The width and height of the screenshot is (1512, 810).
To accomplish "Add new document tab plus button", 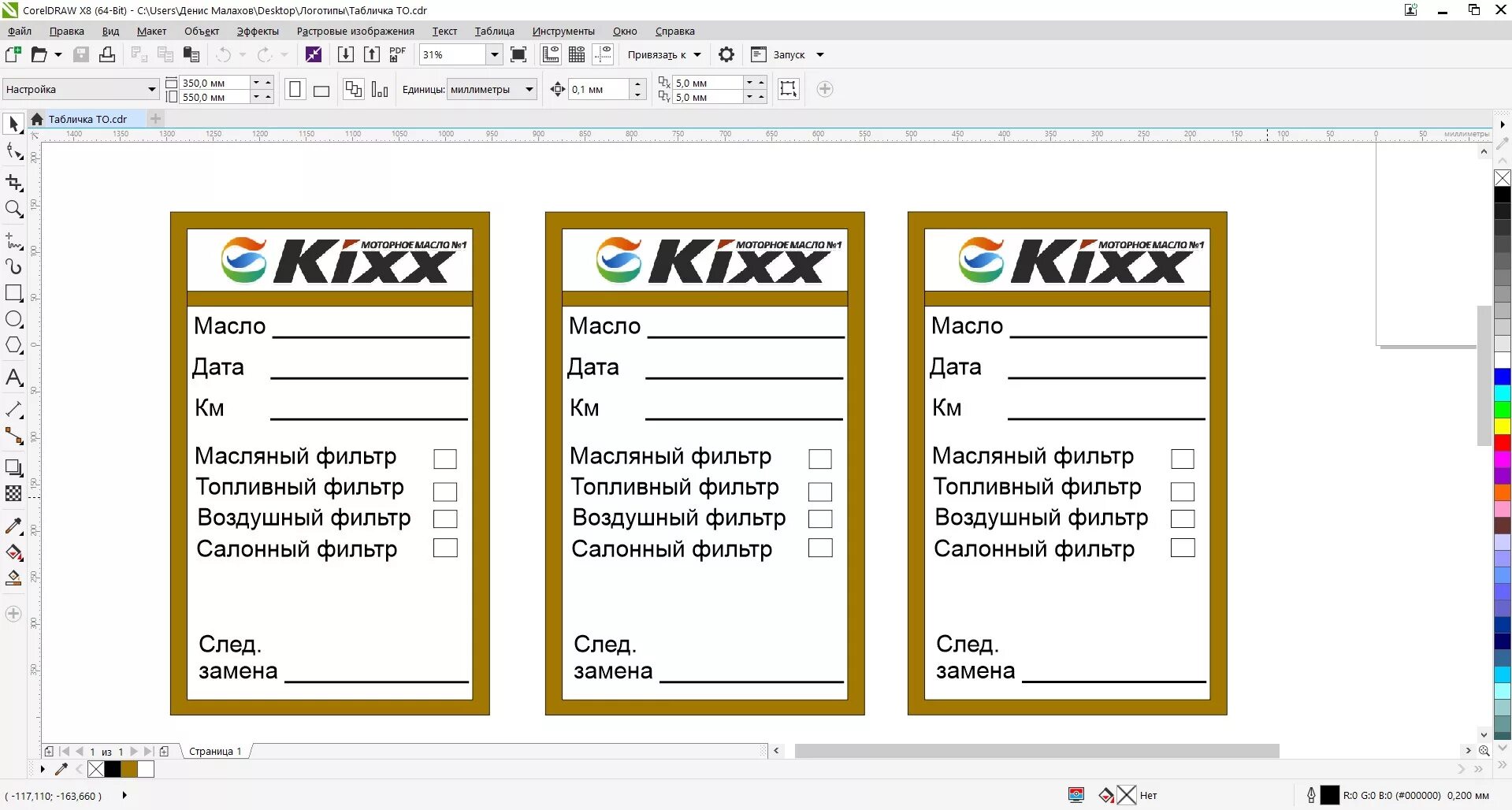I will tap(156, 118).
